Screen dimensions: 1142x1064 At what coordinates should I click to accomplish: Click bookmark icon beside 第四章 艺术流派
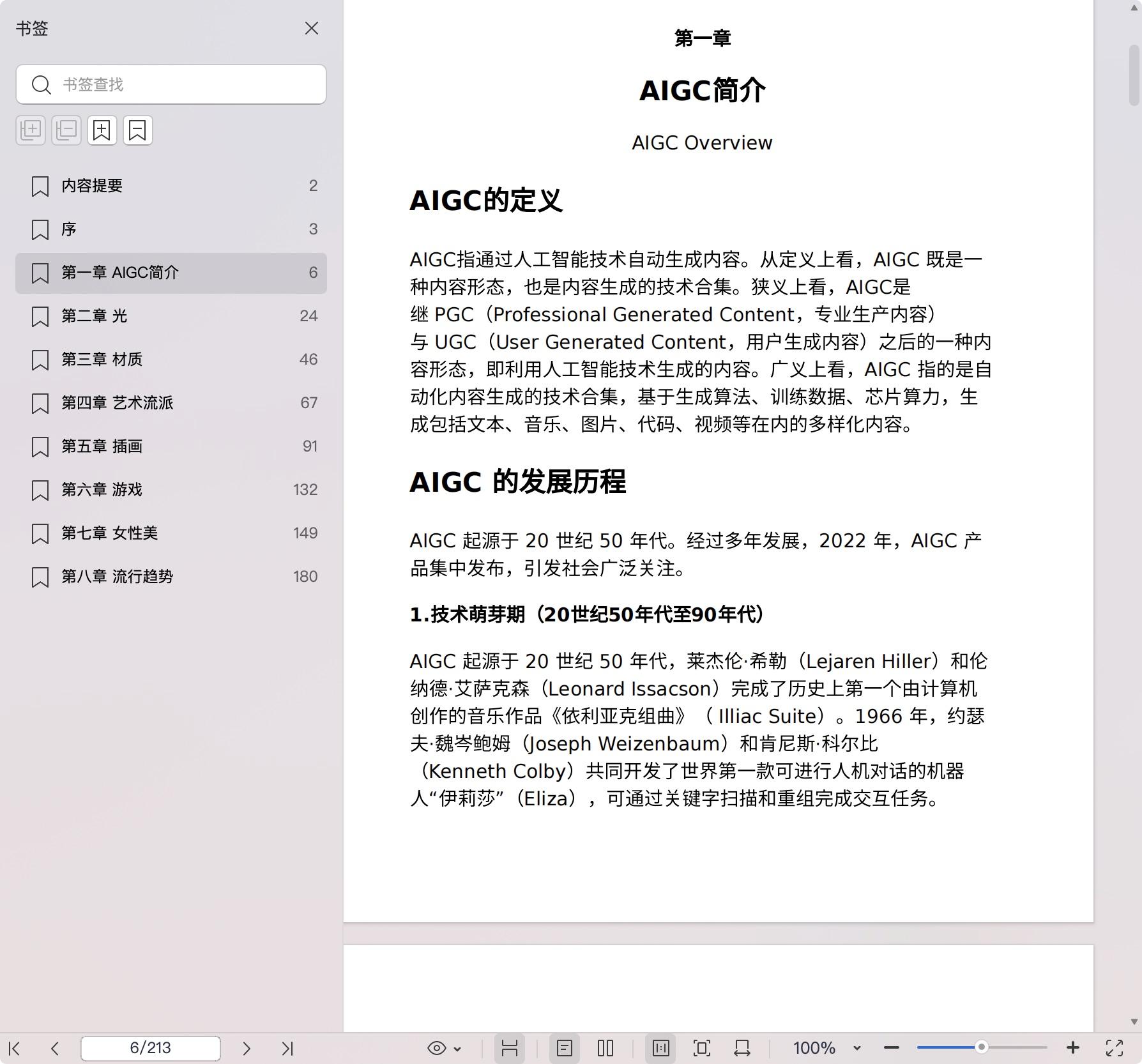pos(40,404)
